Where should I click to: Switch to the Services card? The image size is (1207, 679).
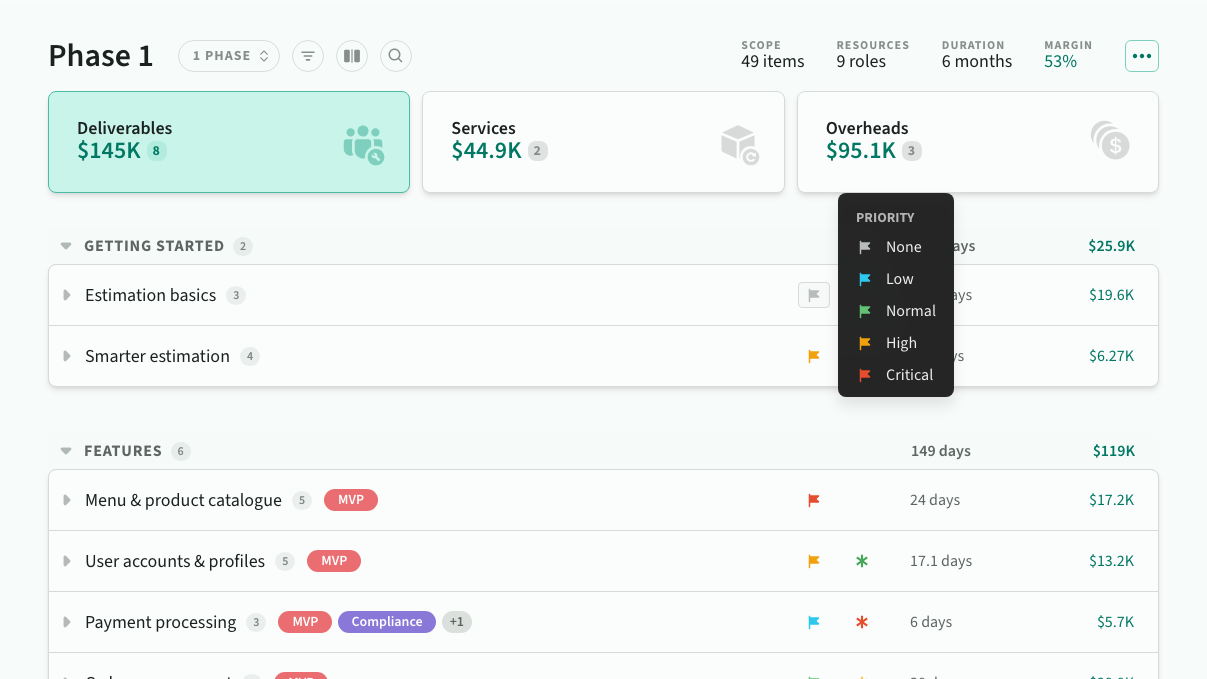[x=603, y=142]
